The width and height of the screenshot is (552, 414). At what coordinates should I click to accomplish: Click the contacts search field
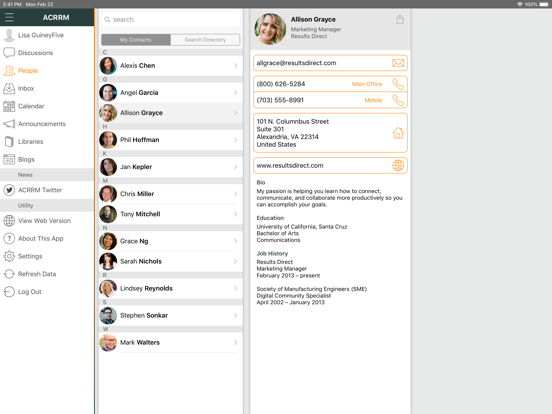[x=171, y=19]
